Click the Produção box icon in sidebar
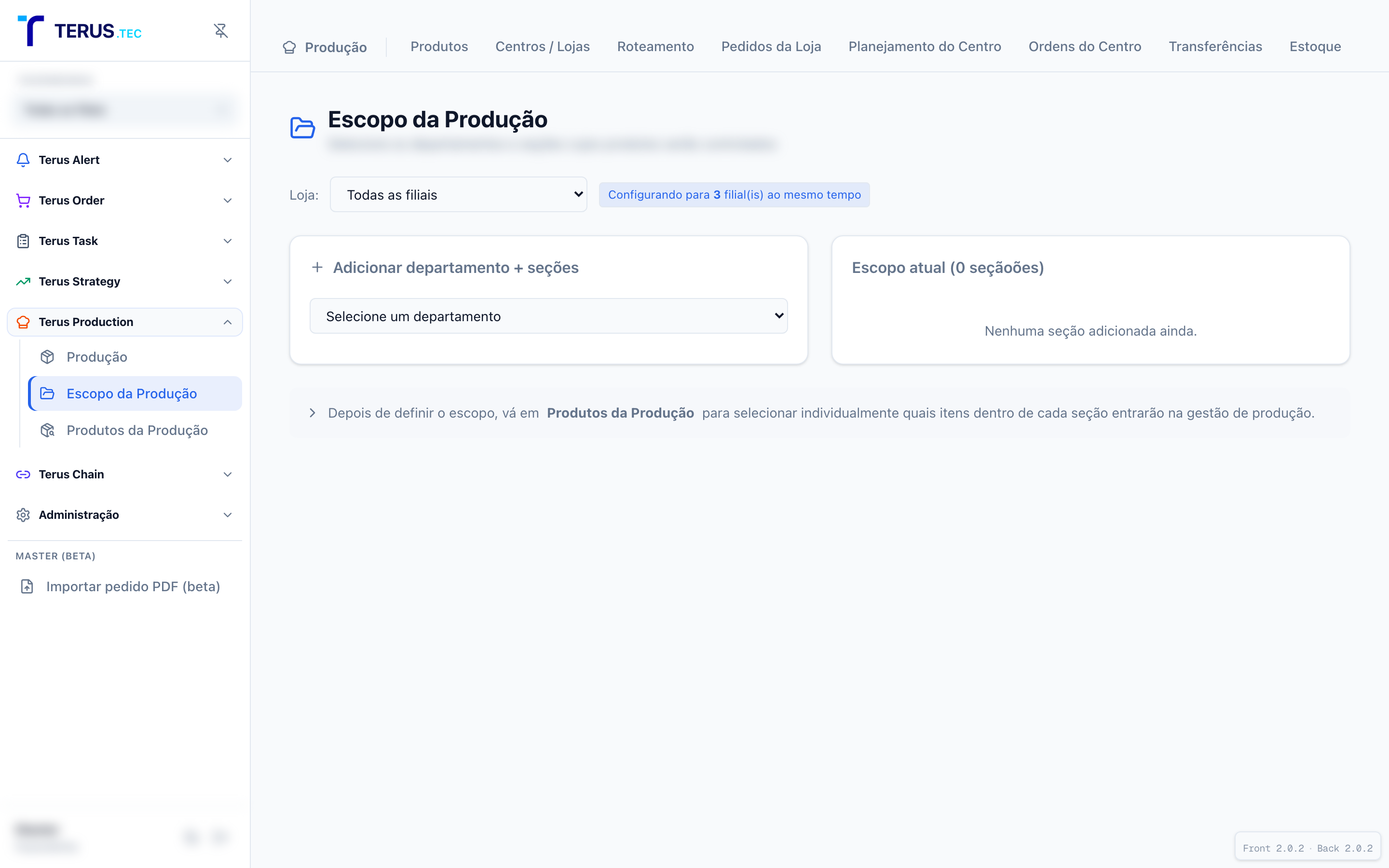The height and width of the screenshot is (868, 1389). (x=47, y=357)
